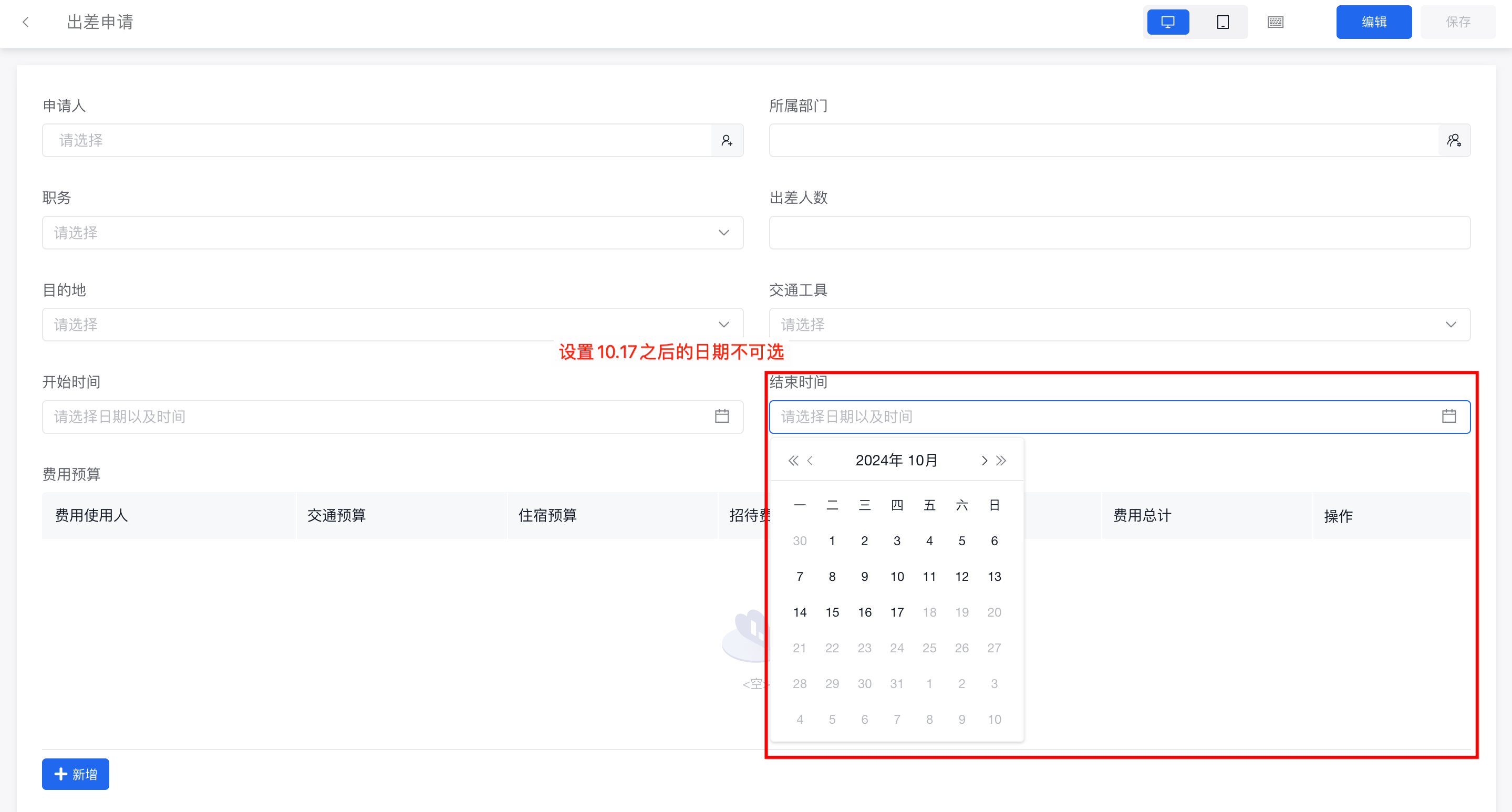Click the 申请人 input field
Screen dimensions: 1512x812
point(377,140)
